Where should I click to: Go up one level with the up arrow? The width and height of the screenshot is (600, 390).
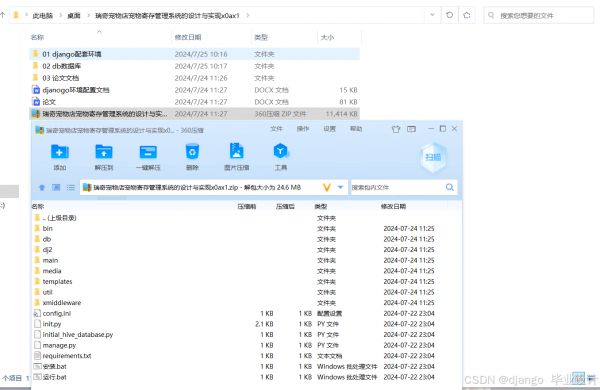tap(42, 188)
